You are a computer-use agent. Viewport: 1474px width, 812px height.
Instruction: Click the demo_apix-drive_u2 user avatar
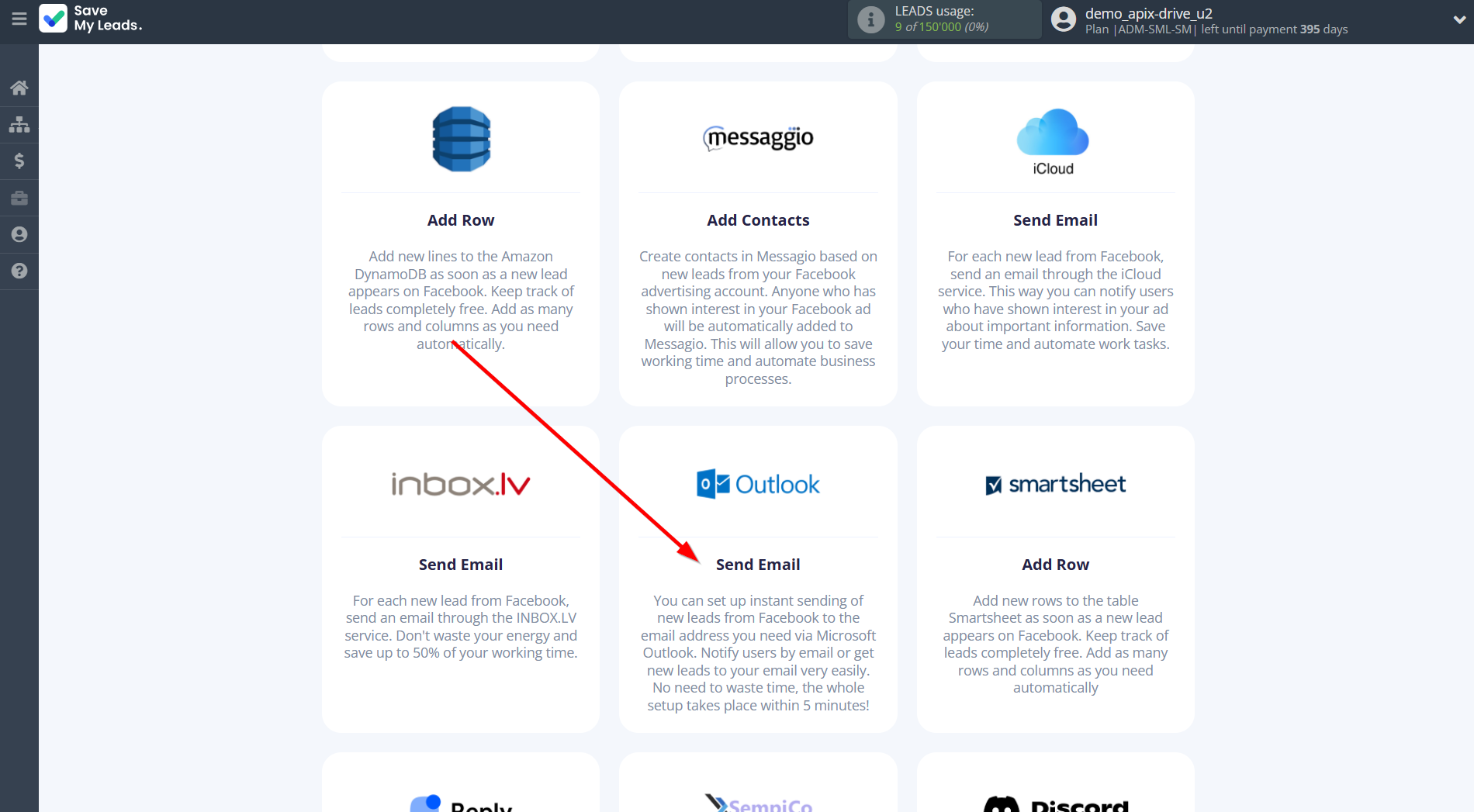pyautogui.click(x=1061, y=19)
